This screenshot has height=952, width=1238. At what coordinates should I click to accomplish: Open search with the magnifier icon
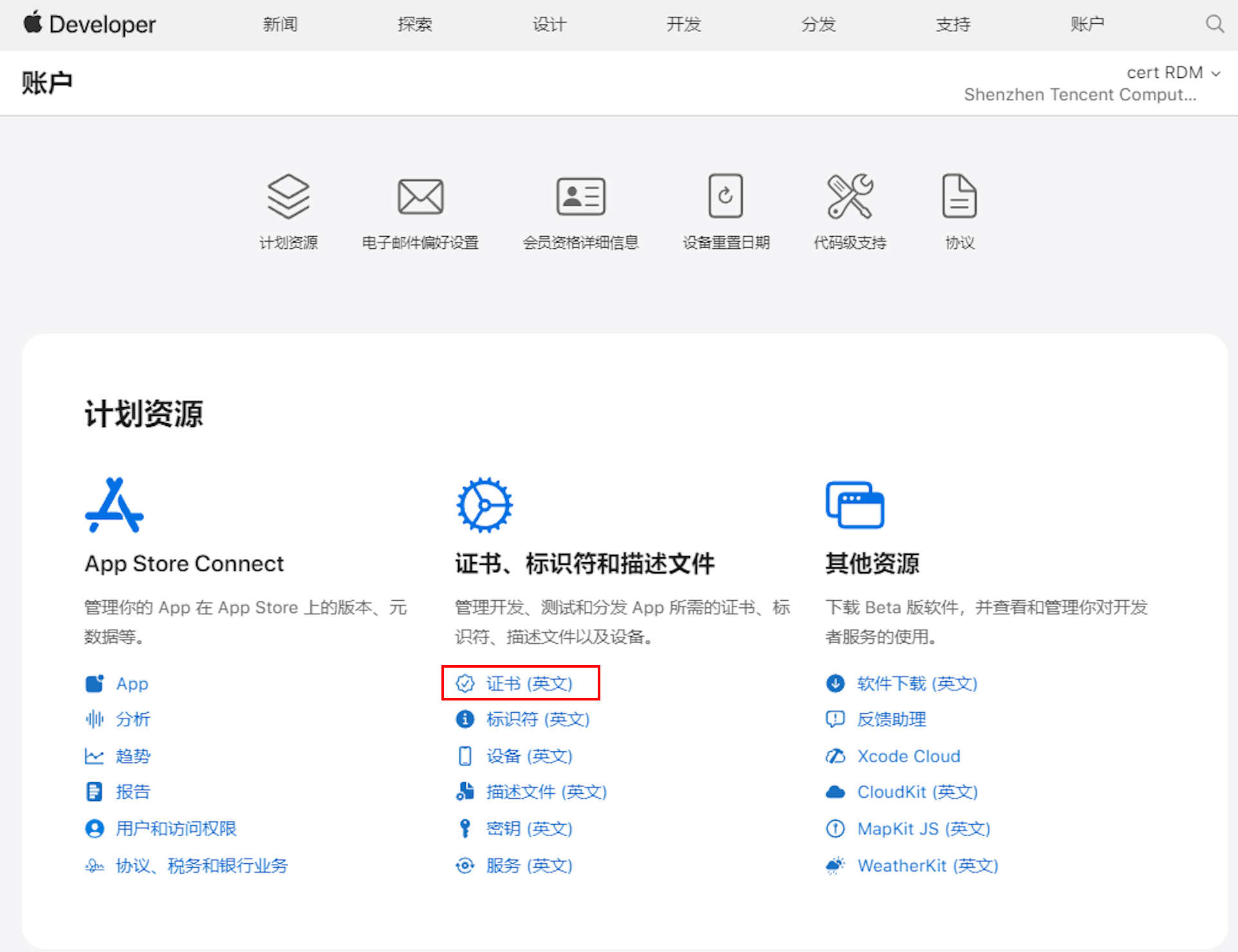(1215, 24)
